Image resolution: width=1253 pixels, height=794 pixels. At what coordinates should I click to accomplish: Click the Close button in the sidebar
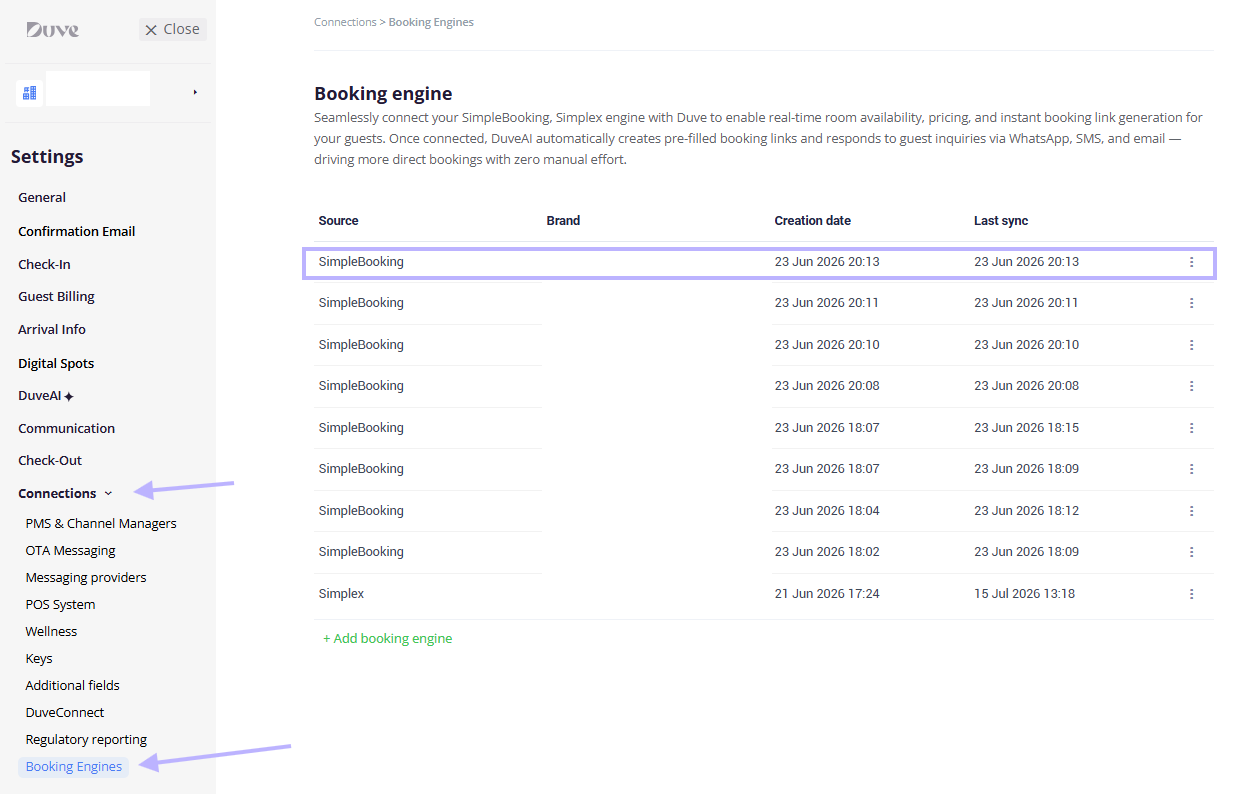[173, 30]
